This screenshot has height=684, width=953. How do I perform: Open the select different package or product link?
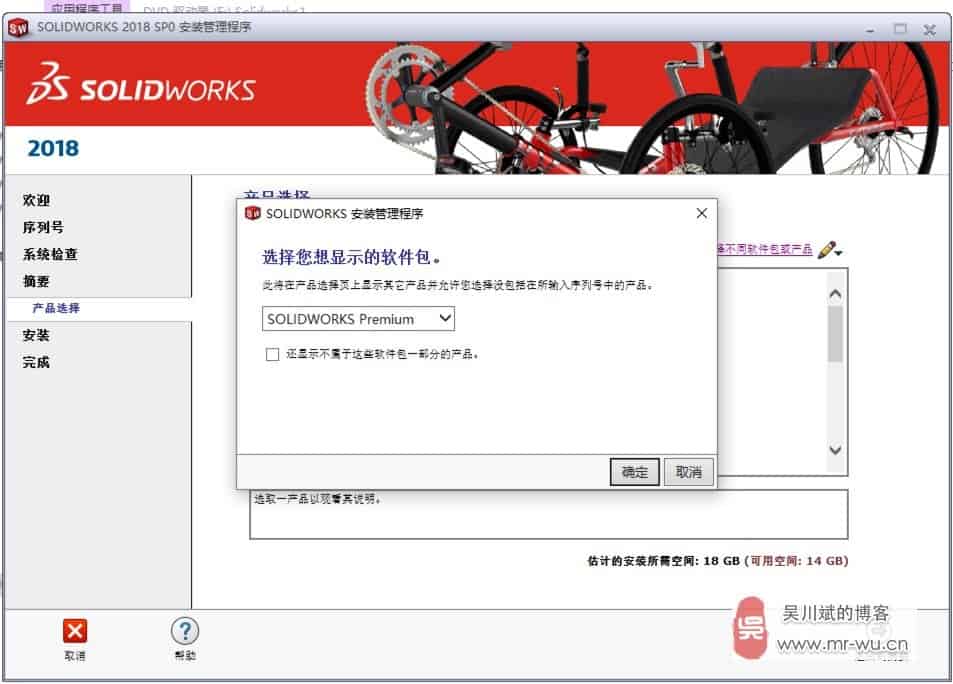coord(765,249)
